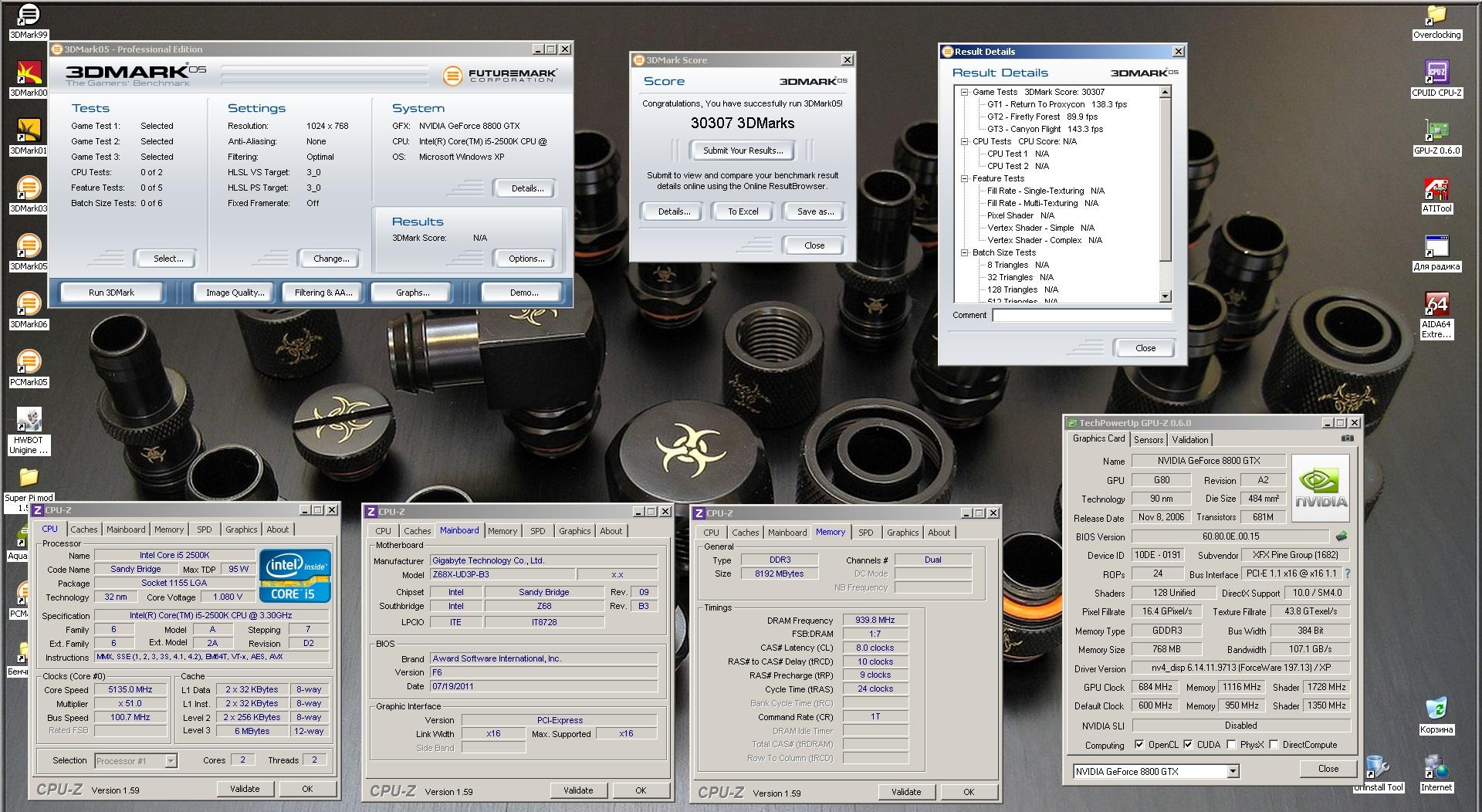Click the Intel Core i5 logo in CPU-Z
1482x812 pixels.
click(296, 576)
